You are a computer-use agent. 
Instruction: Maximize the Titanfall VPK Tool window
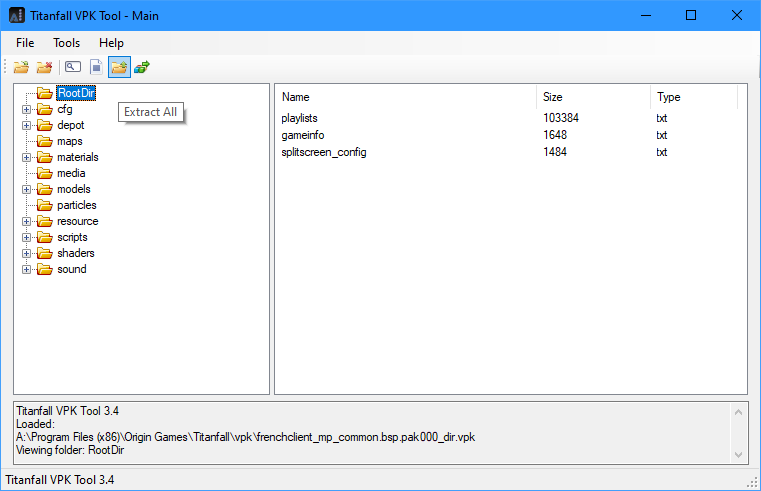[x=691, y=16]
